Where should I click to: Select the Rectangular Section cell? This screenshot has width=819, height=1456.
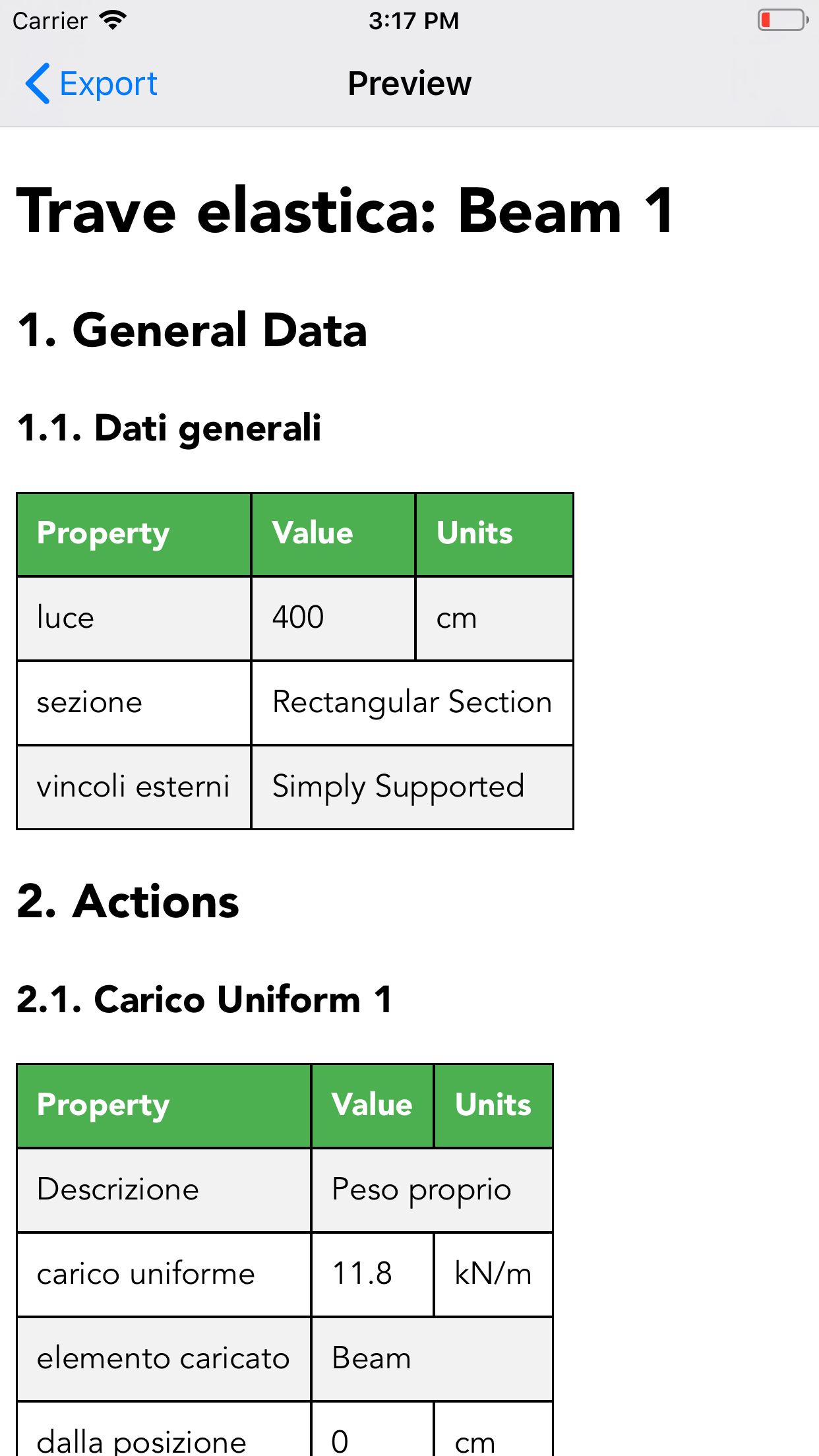[x=411, y=702]
